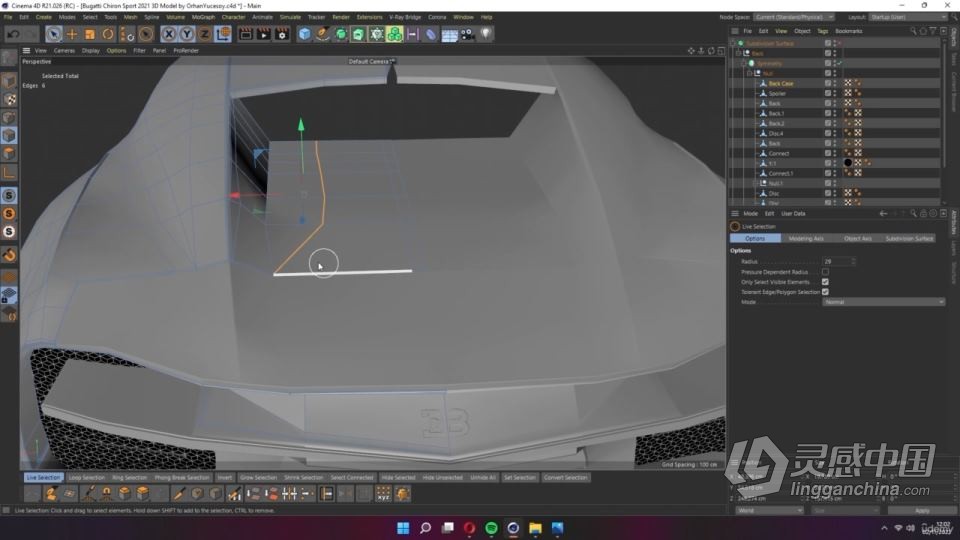Click the deformer blue capsule icon
This screenshot has width=960, height=540.
(431, 34)
